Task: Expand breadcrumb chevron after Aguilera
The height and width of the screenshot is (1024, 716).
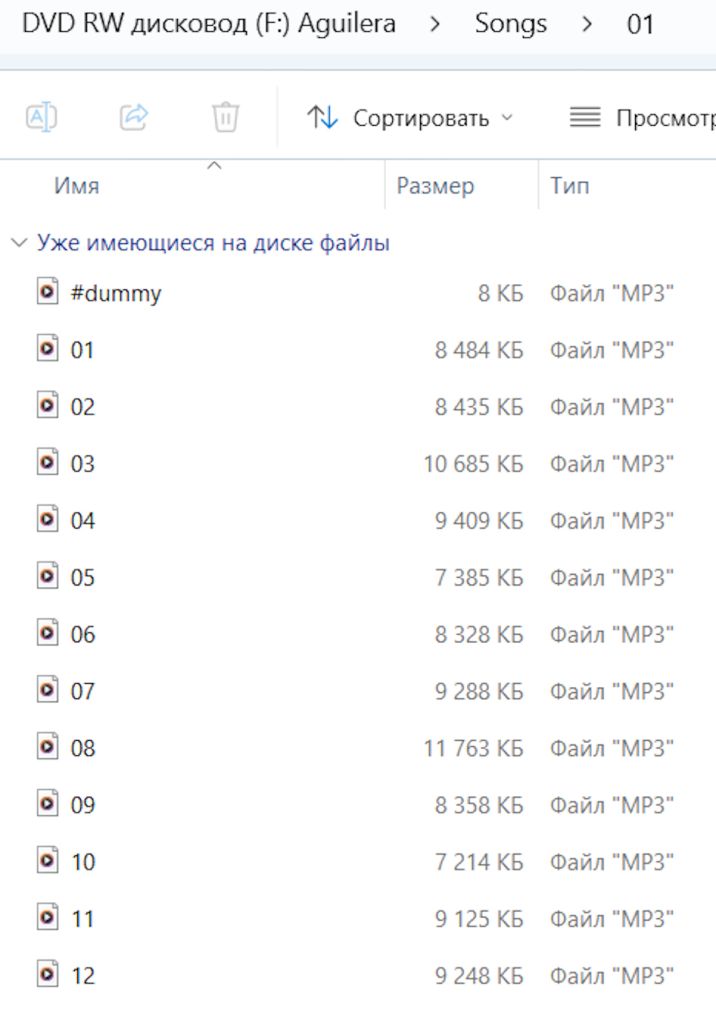Action: (434, 24)
